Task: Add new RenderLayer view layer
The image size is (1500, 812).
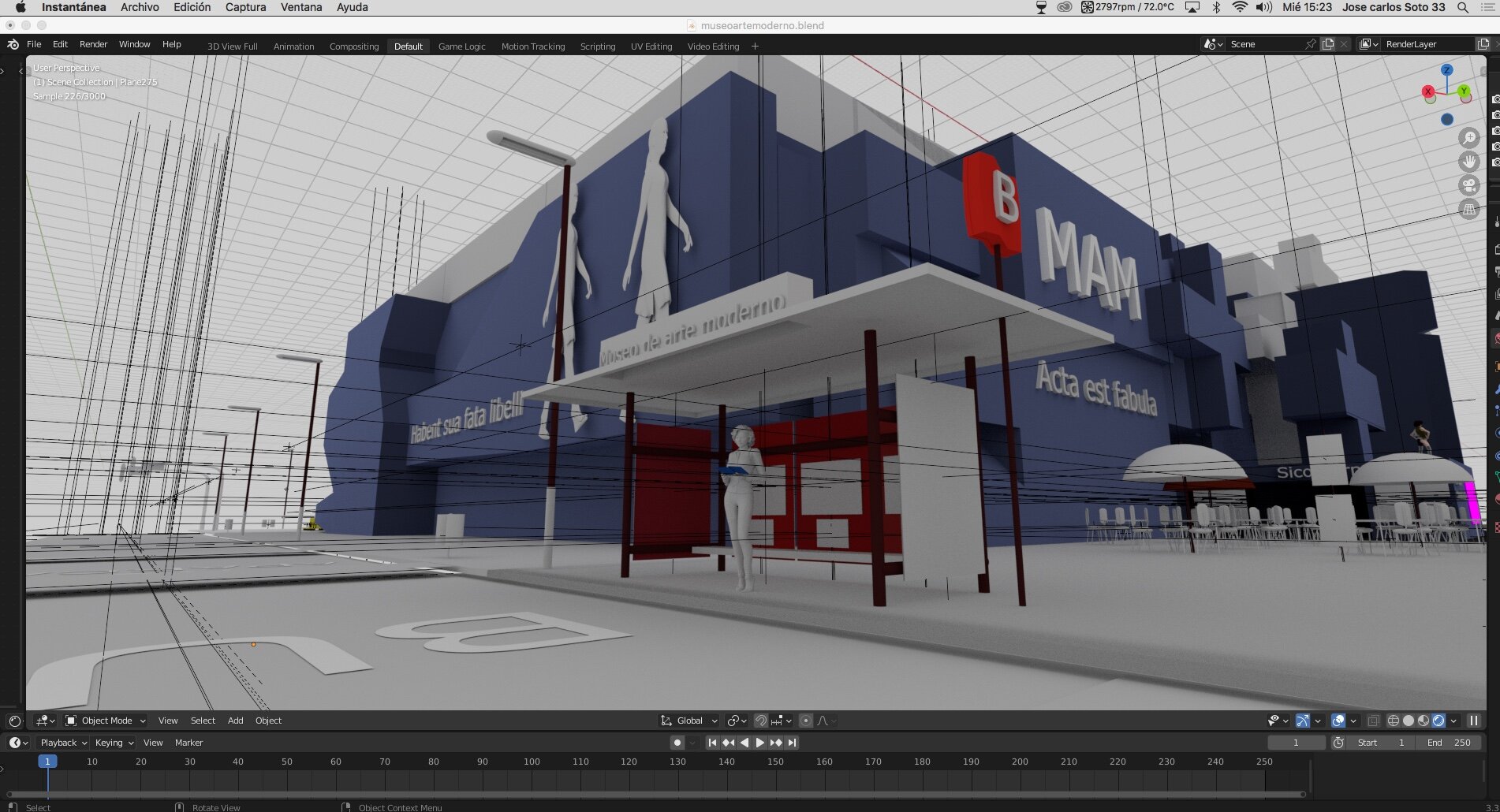Action: pyautogui.click(x=1483, y=44)
